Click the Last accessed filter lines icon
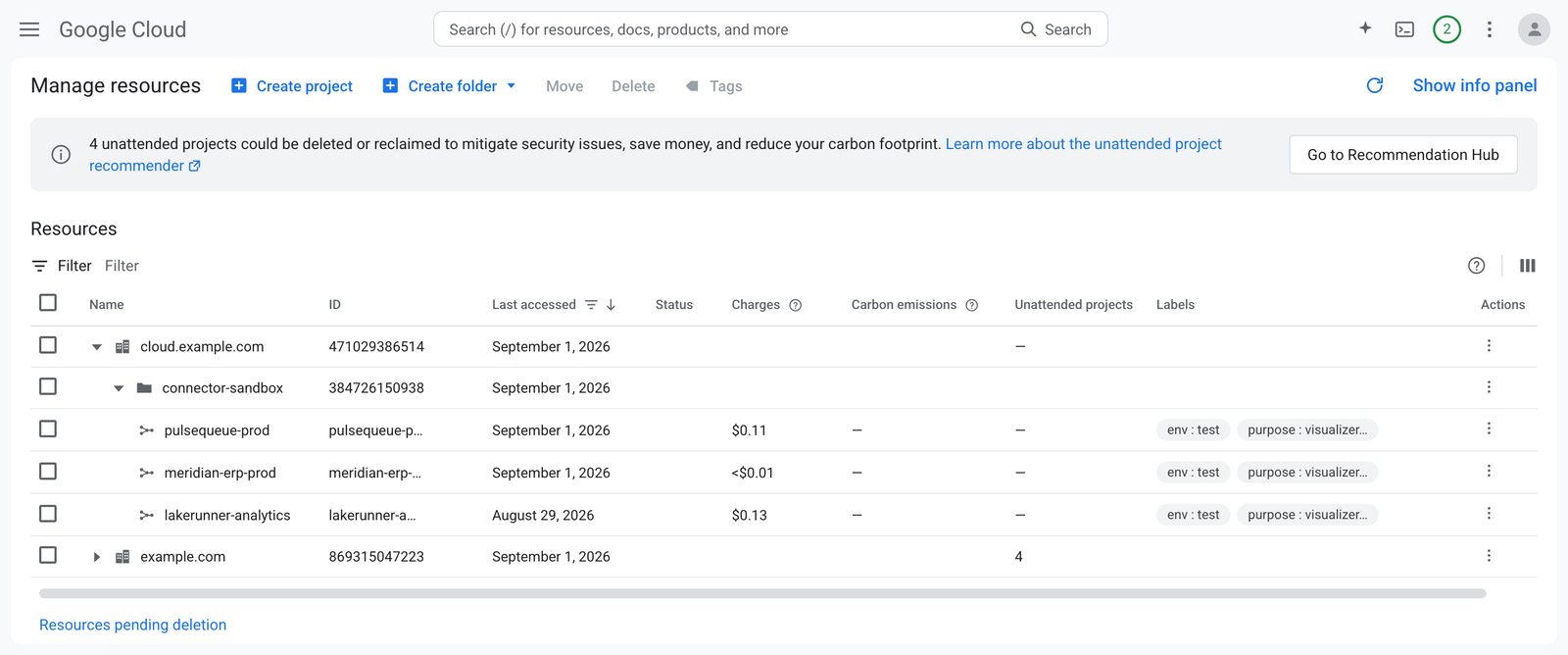 [x=591, y=305]
